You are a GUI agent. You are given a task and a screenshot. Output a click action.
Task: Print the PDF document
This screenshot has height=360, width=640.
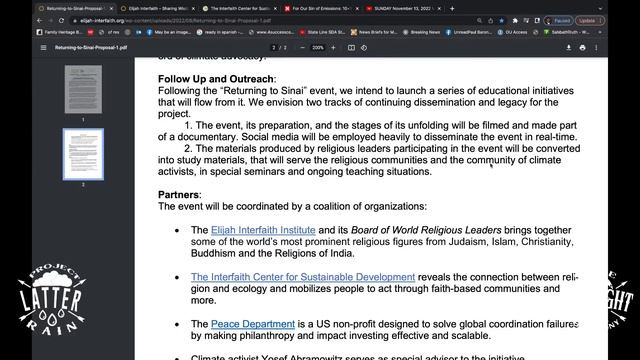tap(582, 48)
